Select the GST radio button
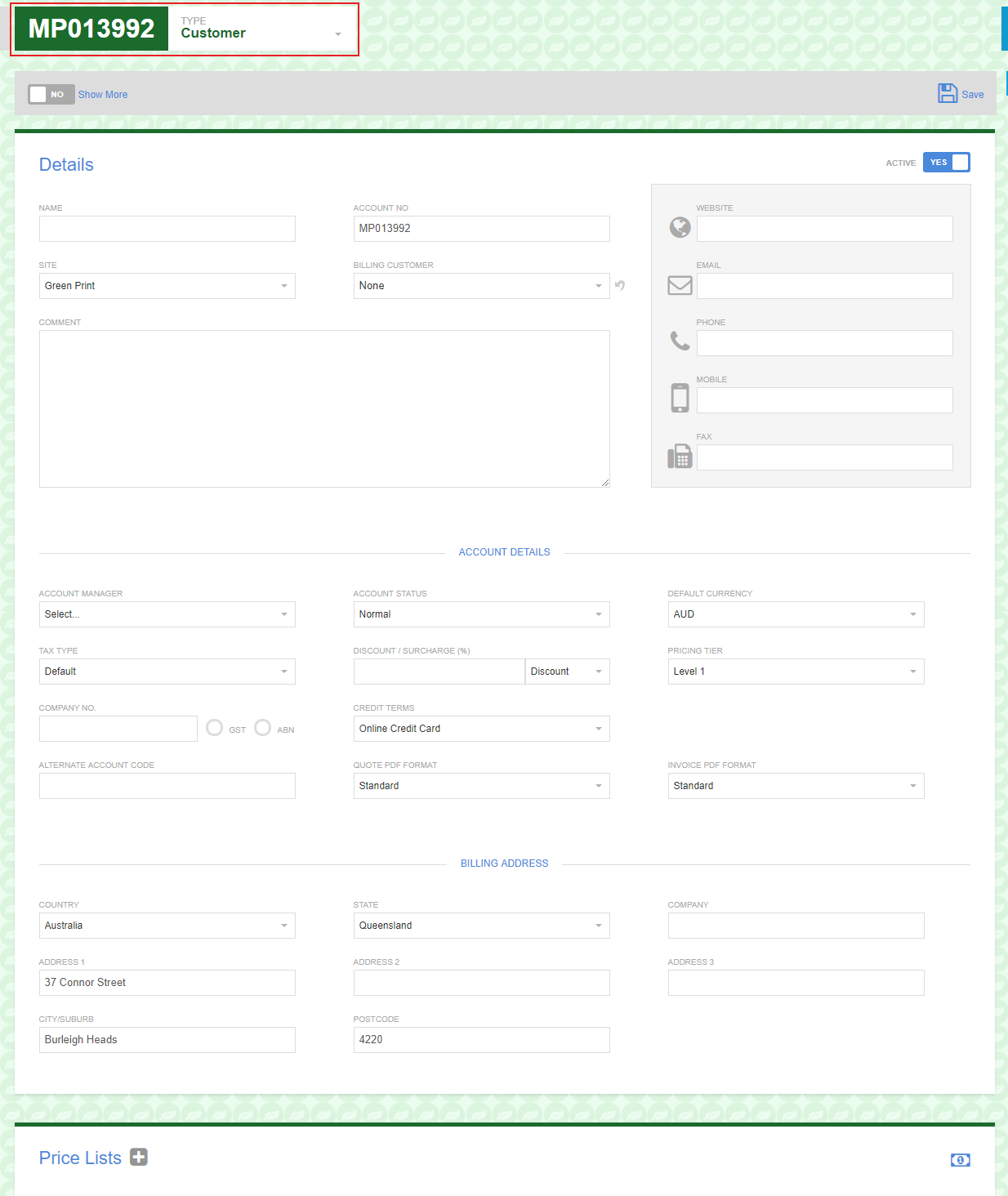The width and height of the screenshot is (1008, 1196). pos(214,727)
